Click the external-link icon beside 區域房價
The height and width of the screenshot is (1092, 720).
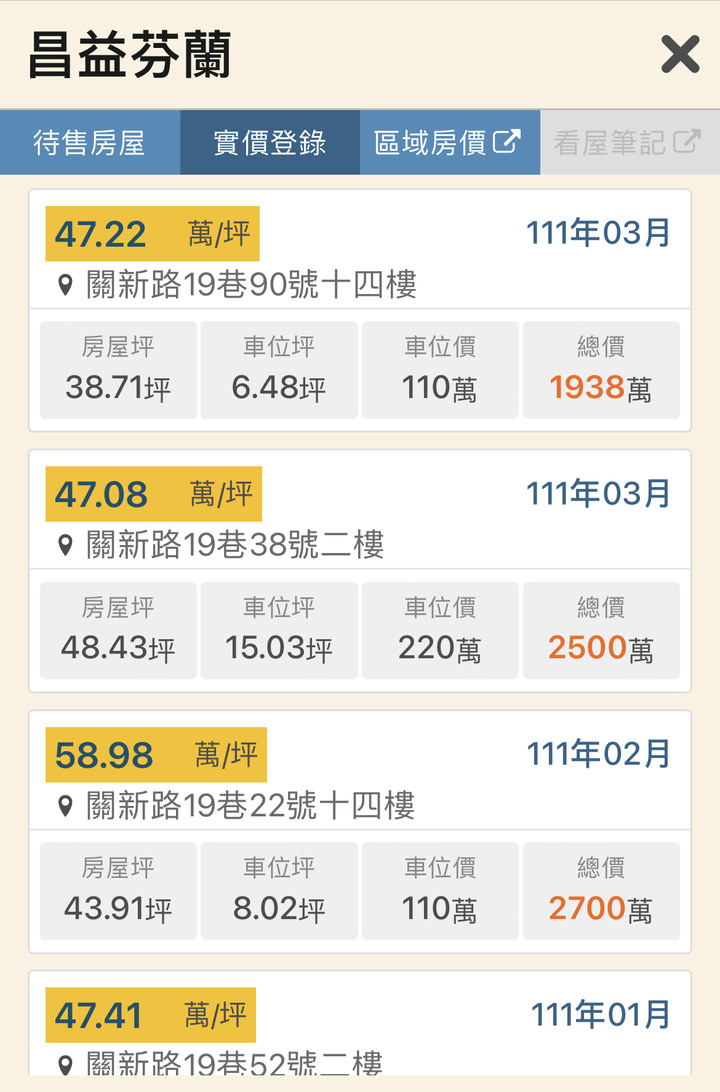point(507,141)
